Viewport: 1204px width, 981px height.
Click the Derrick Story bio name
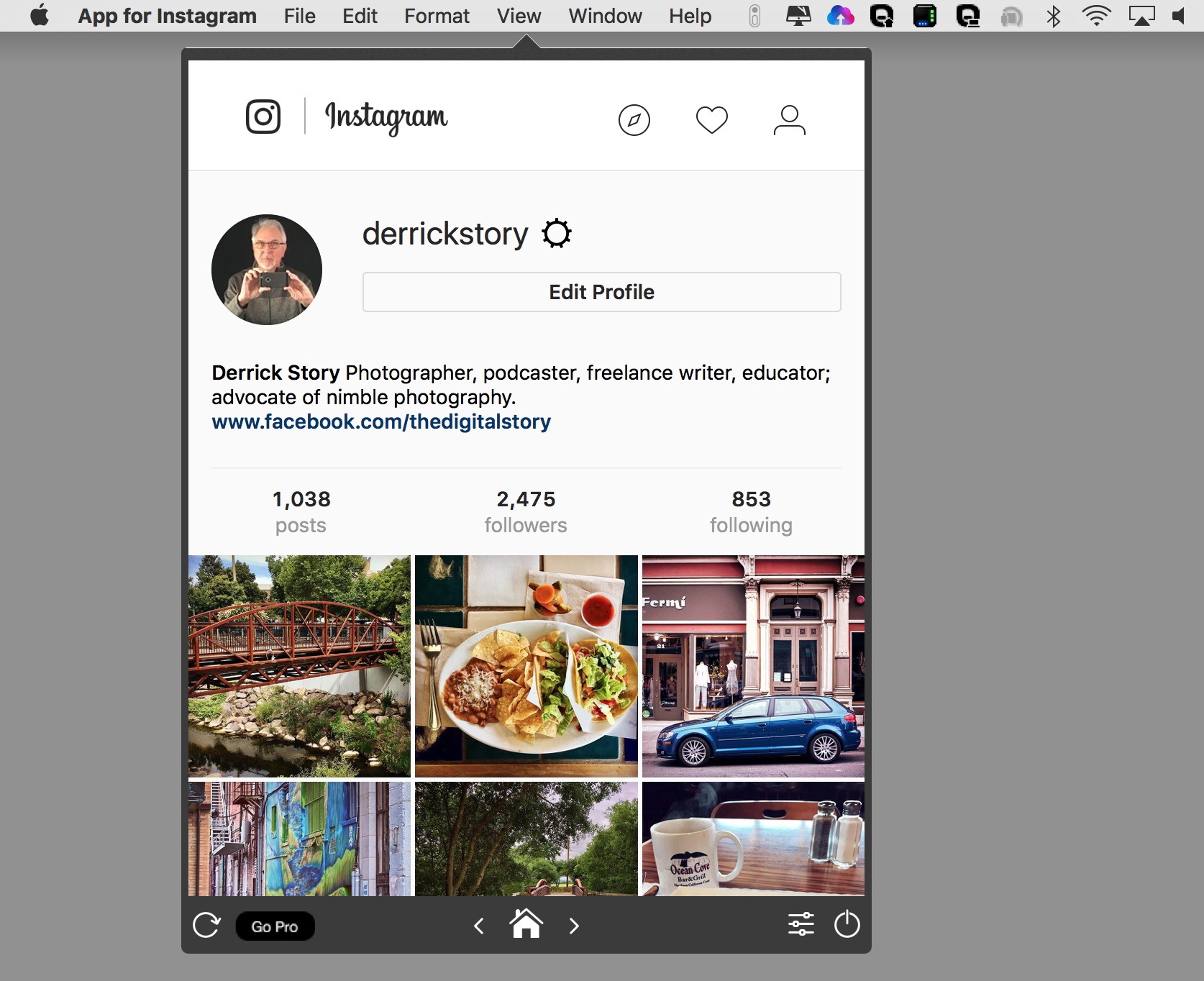click(x=275, y=373)
